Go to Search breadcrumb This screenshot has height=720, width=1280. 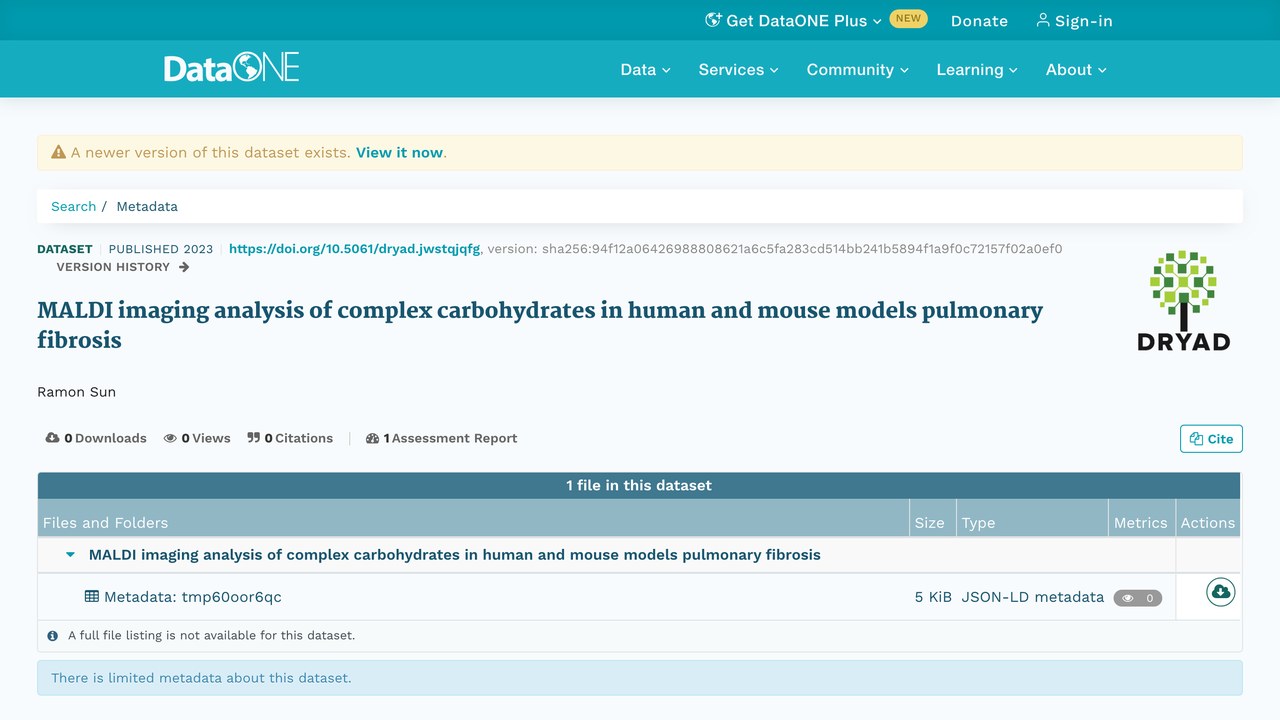pyautogui.click(x=73, y=206)
